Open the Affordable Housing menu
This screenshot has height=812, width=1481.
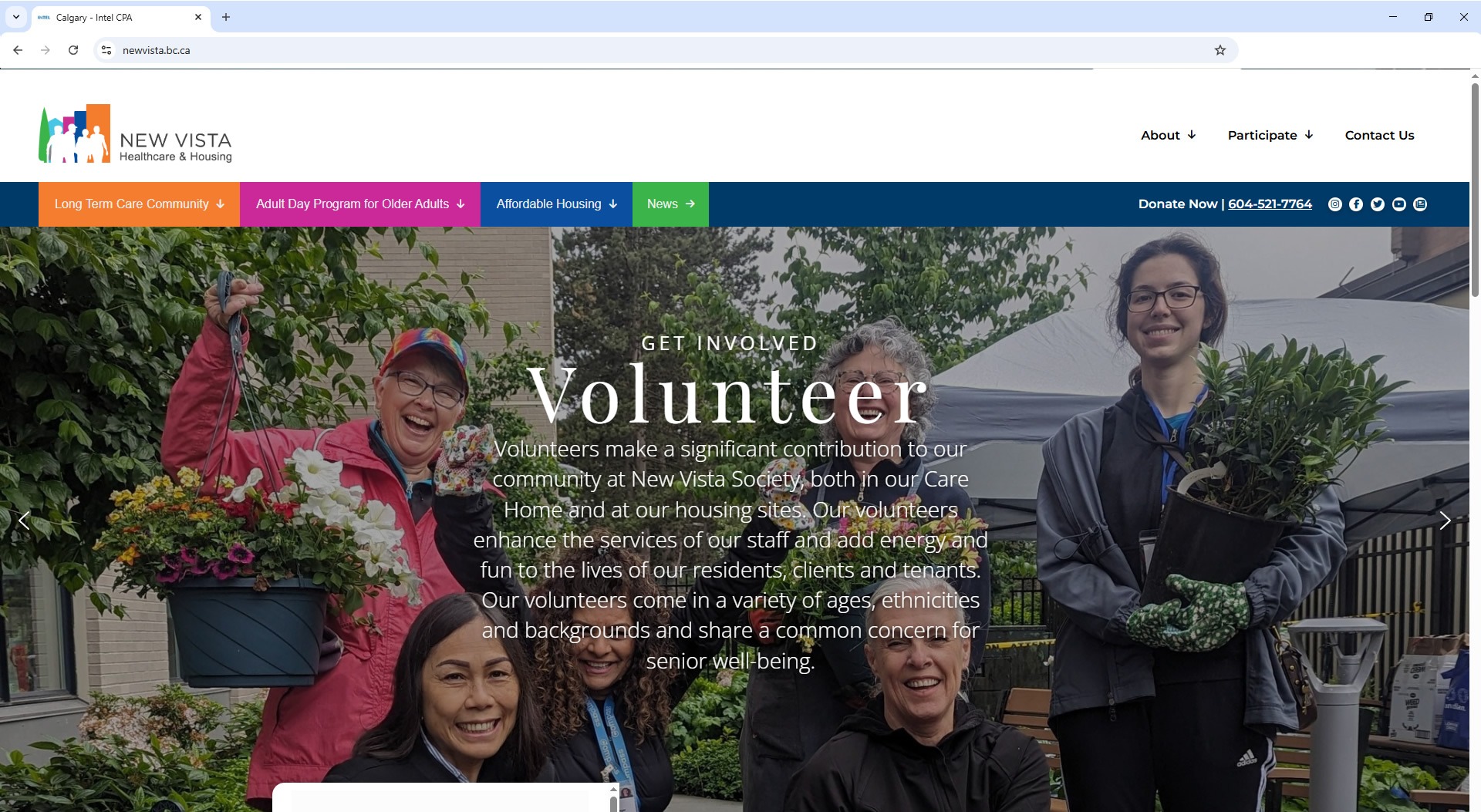(x=556, y=204)
